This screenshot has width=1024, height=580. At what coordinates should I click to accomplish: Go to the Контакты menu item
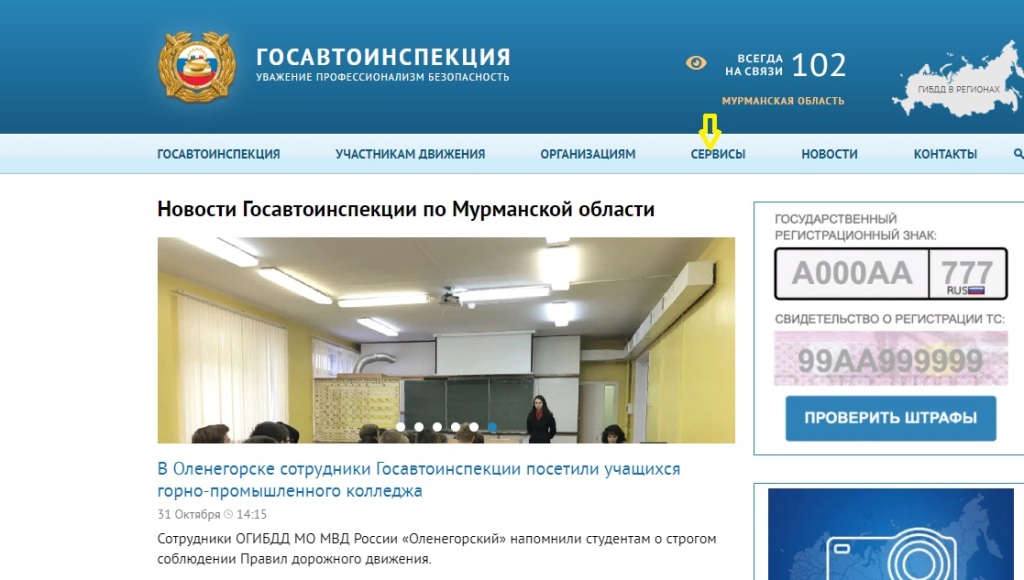pyautogui.click(x=945, y=154)
